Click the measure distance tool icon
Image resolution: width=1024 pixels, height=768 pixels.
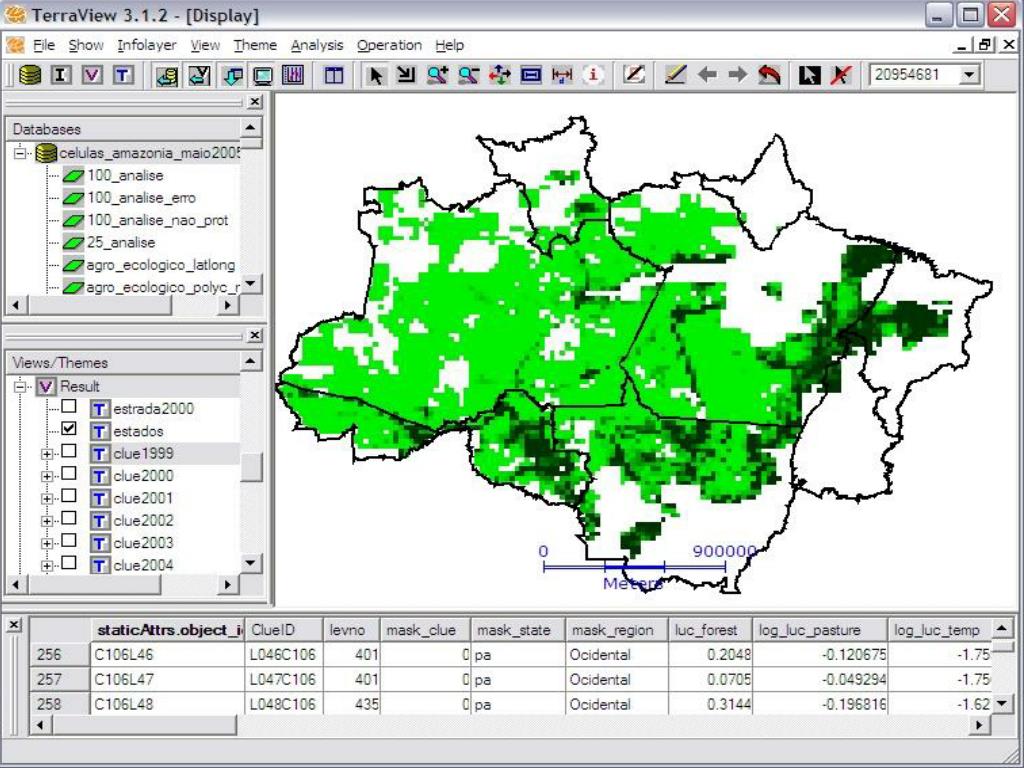pyautogui.click(x=562, y=75)
